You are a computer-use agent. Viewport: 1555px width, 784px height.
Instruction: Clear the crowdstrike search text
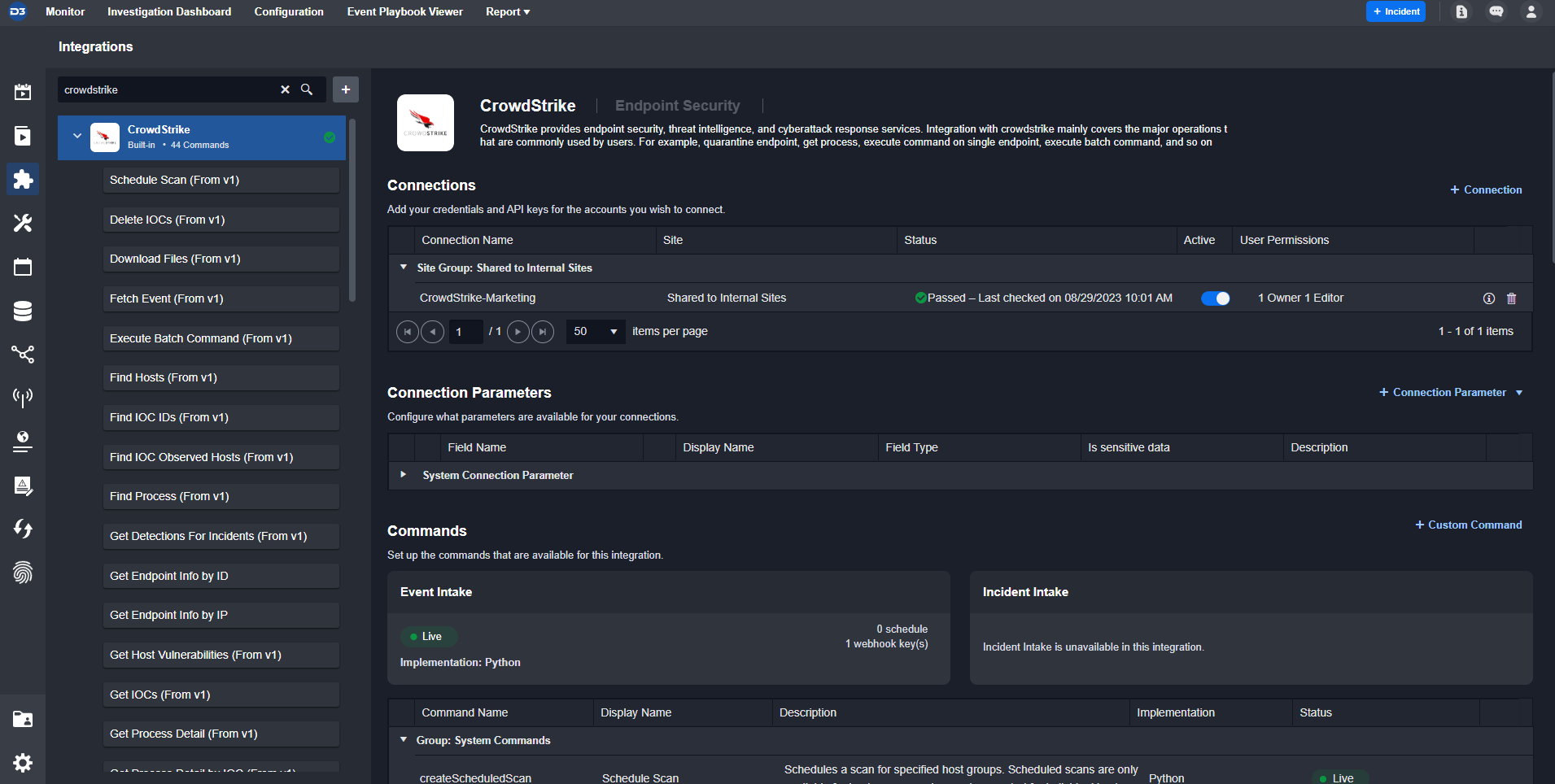coord(285,89)
